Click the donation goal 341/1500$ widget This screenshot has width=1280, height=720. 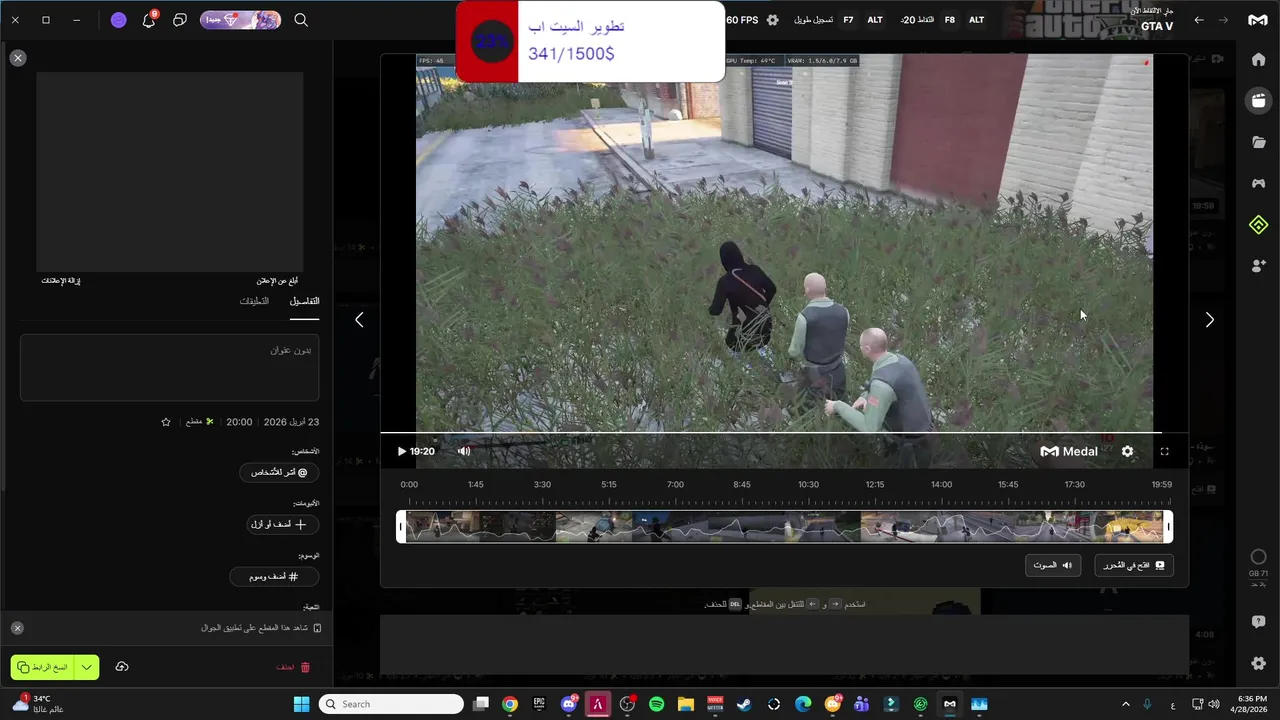pos(590,41)
